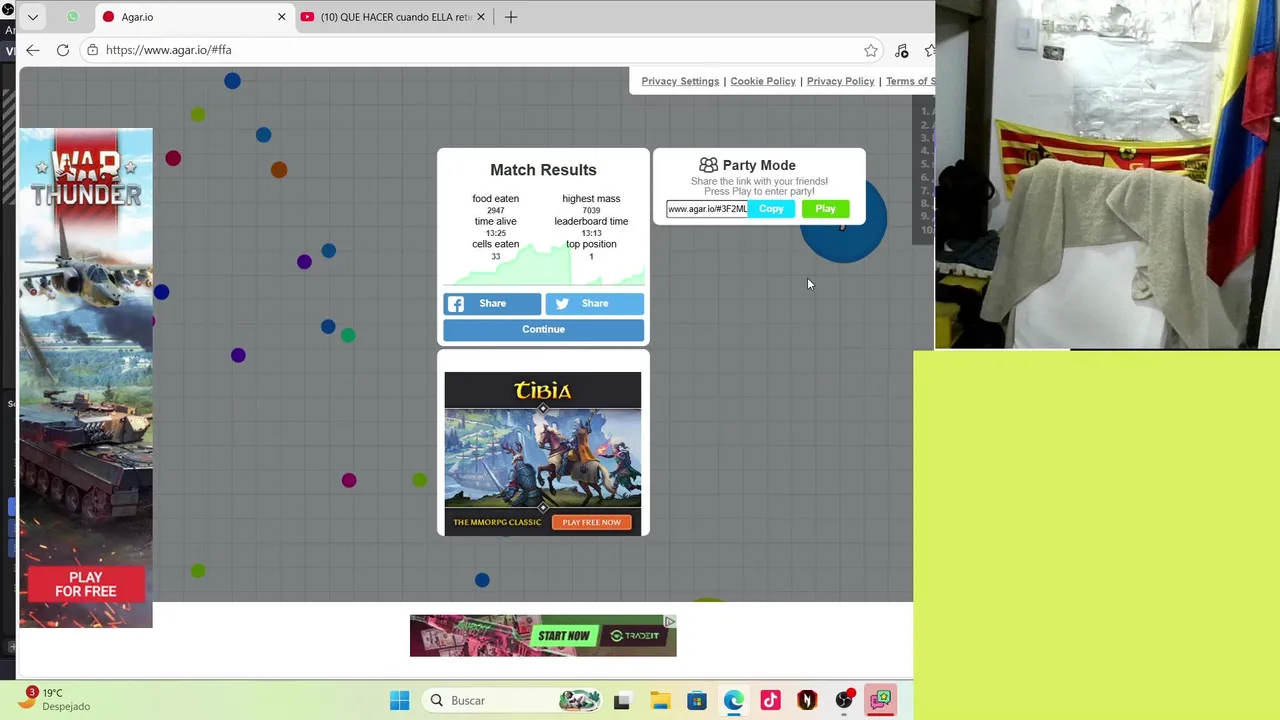The width and height of the screenshot is (1280, 720).
Task: Open a new browser tab
Action: tap(511, 17)
